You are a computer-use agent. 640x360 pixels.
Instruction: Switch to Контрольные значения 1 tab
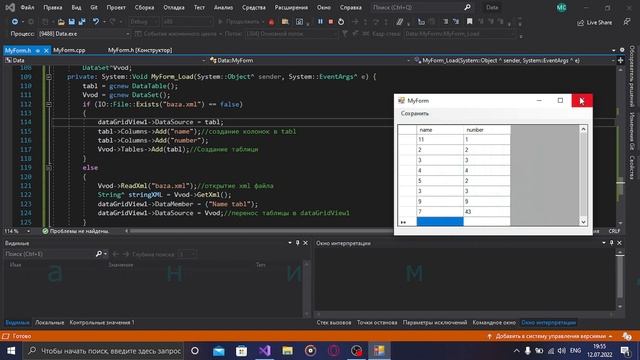pos(102,322)
